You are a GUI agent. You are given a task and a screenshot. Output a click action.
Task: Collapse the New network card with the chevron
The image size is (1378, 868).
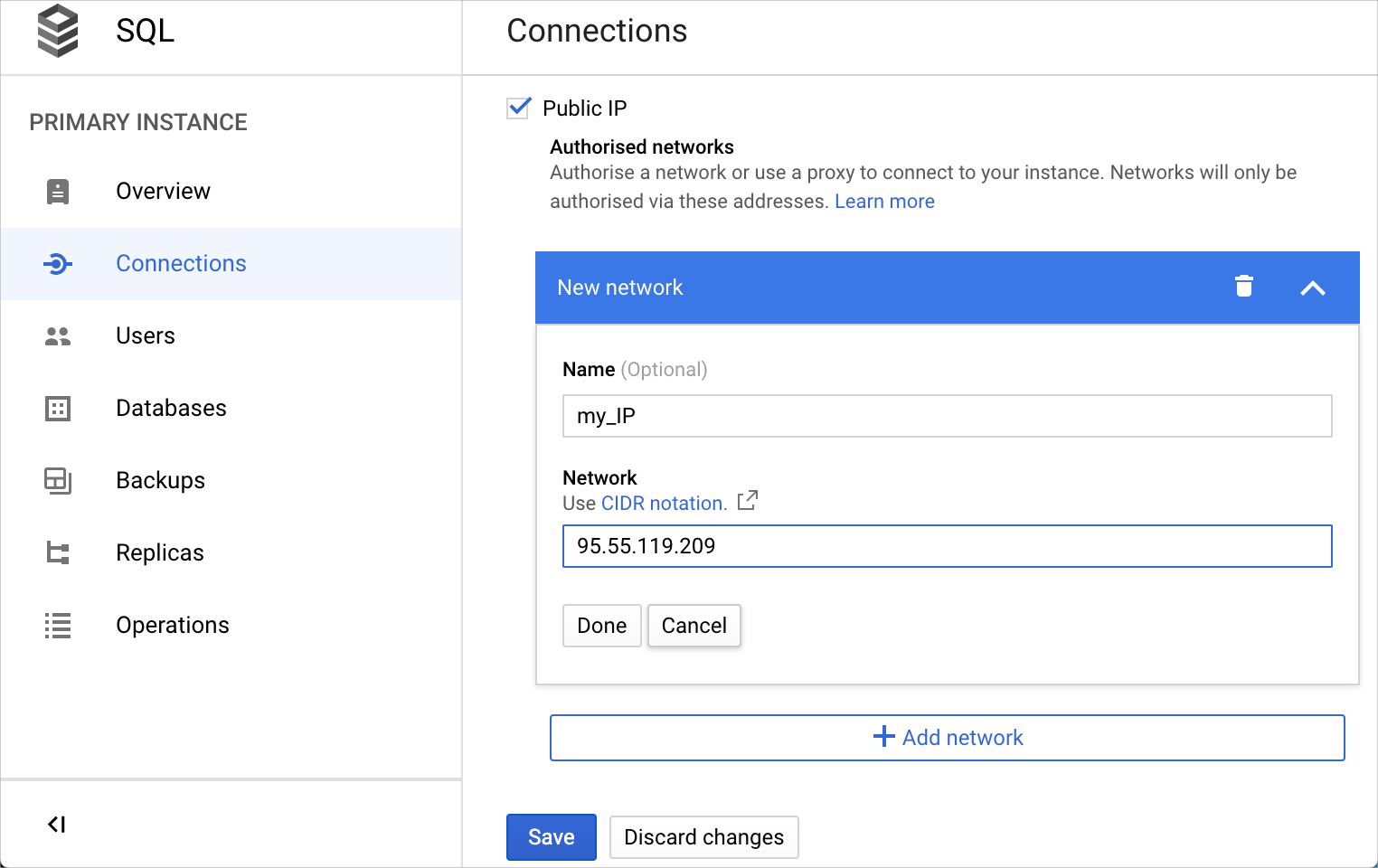point(1313,288)
